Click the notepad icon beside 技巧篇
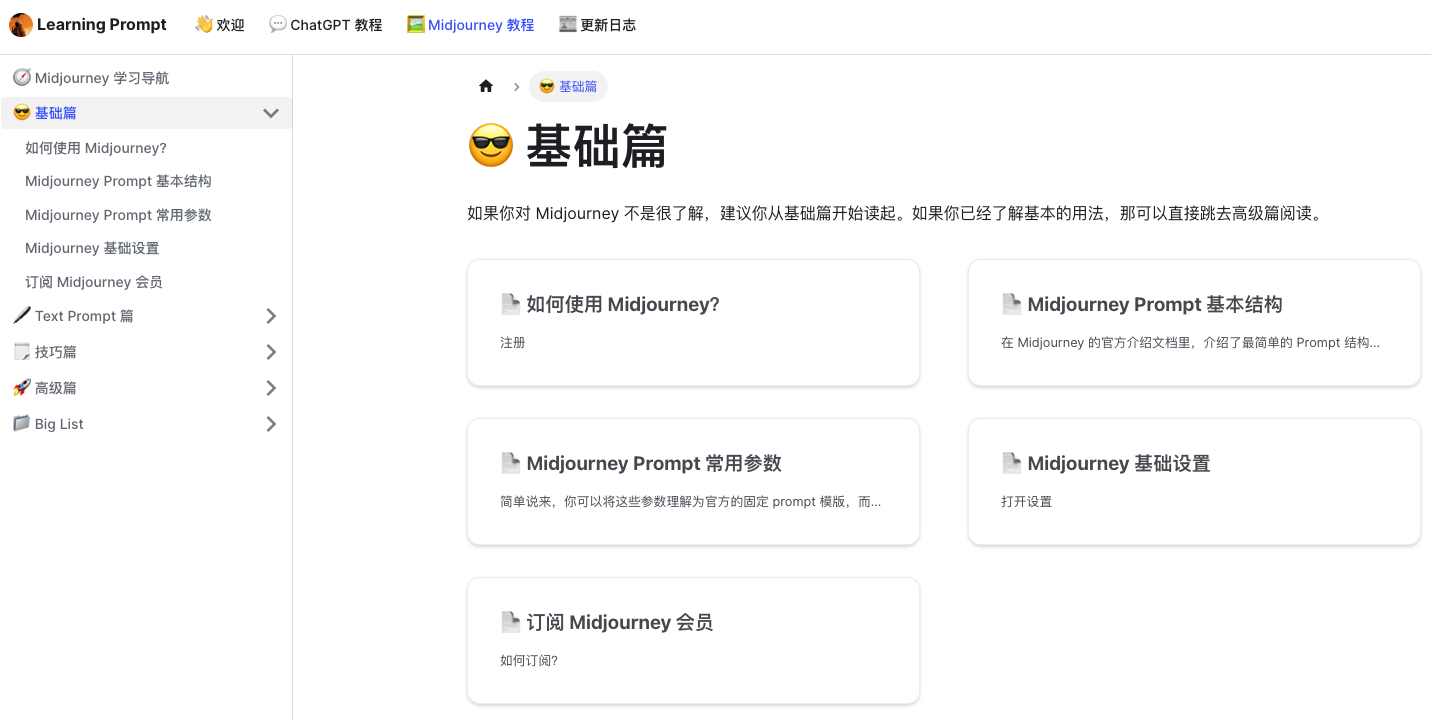 click(22, 351)
